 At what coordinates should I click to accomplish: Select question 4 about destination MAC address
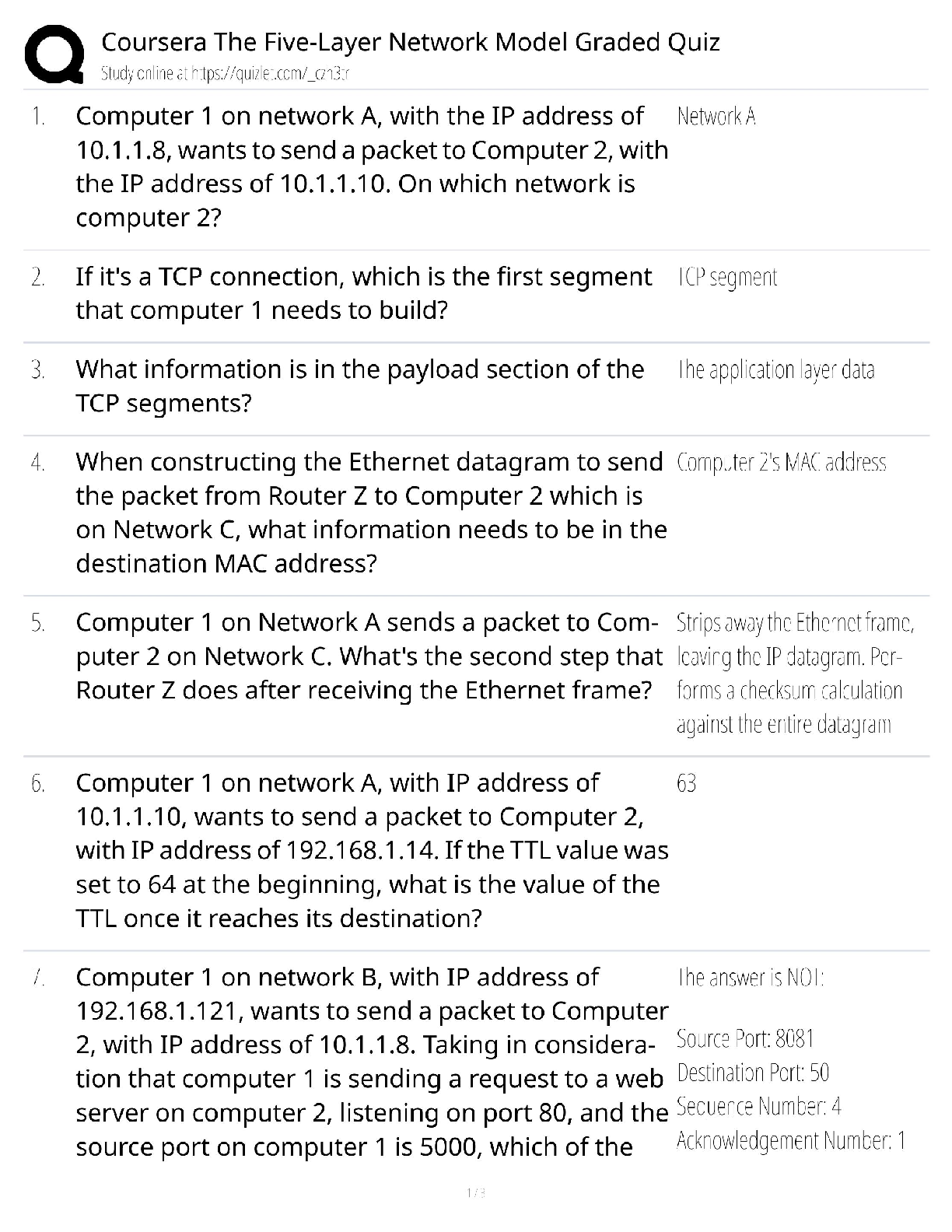[370, 513]
